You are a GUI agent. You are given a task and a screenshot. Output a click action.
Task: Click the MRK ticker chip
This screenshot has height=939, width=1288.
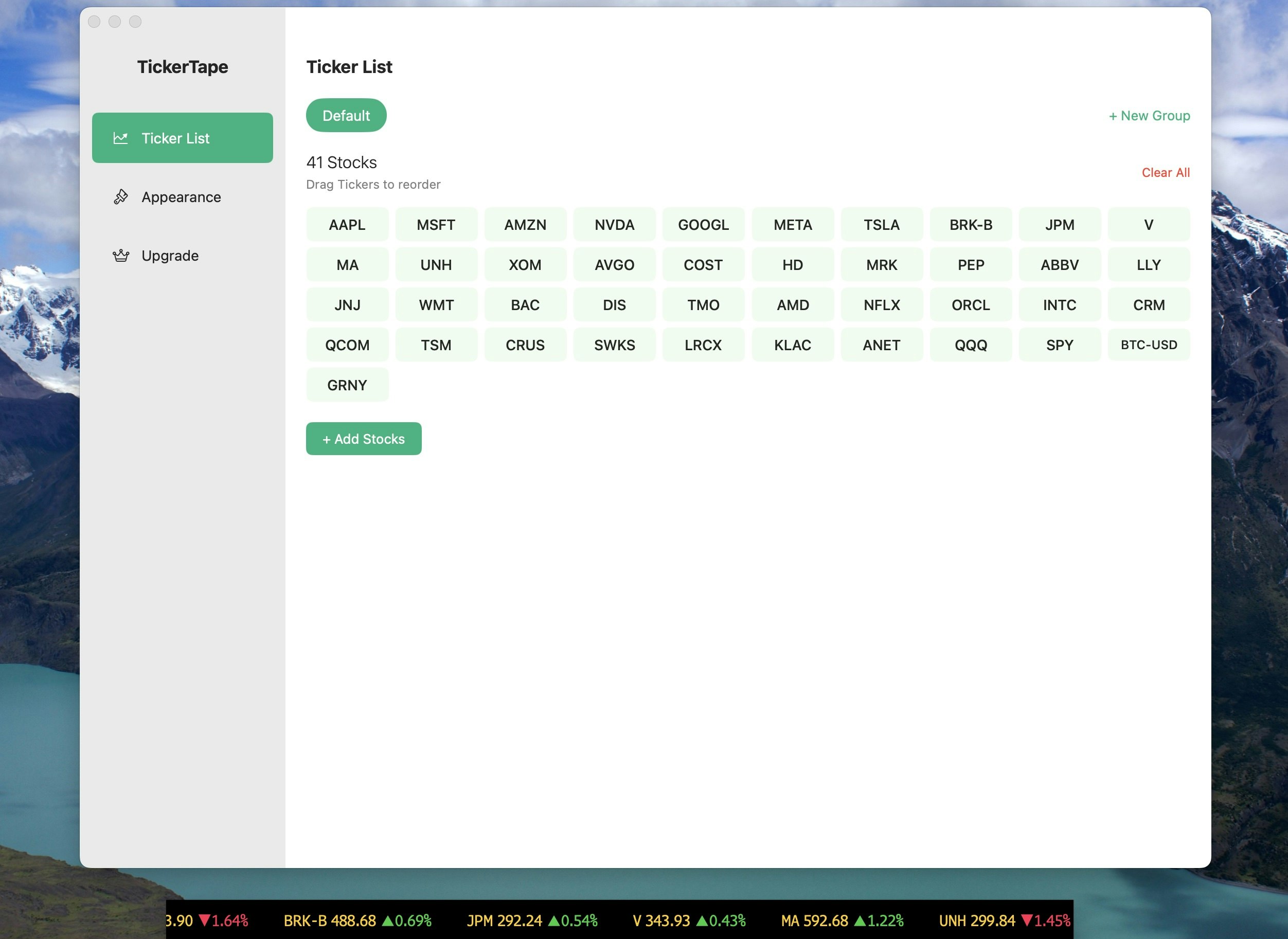[882, 265]
